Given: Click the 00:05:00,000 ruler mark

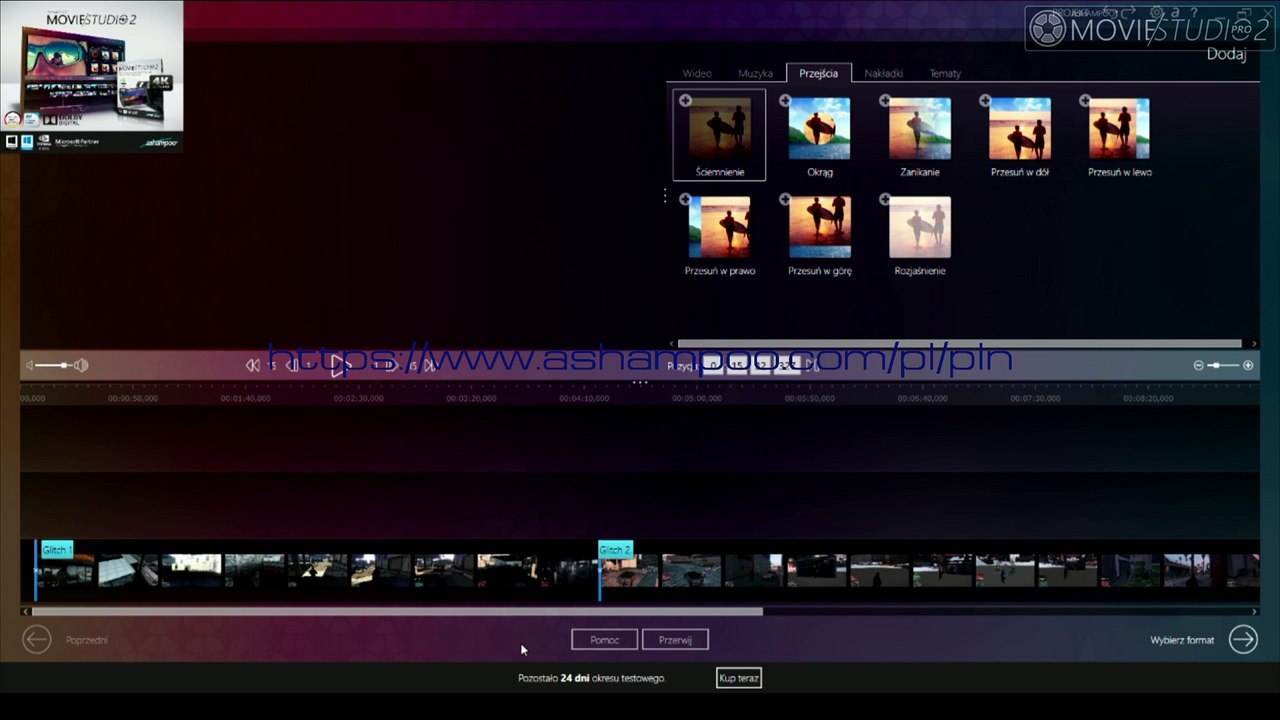Looking at the screenshot, I should tap(697, 398).
